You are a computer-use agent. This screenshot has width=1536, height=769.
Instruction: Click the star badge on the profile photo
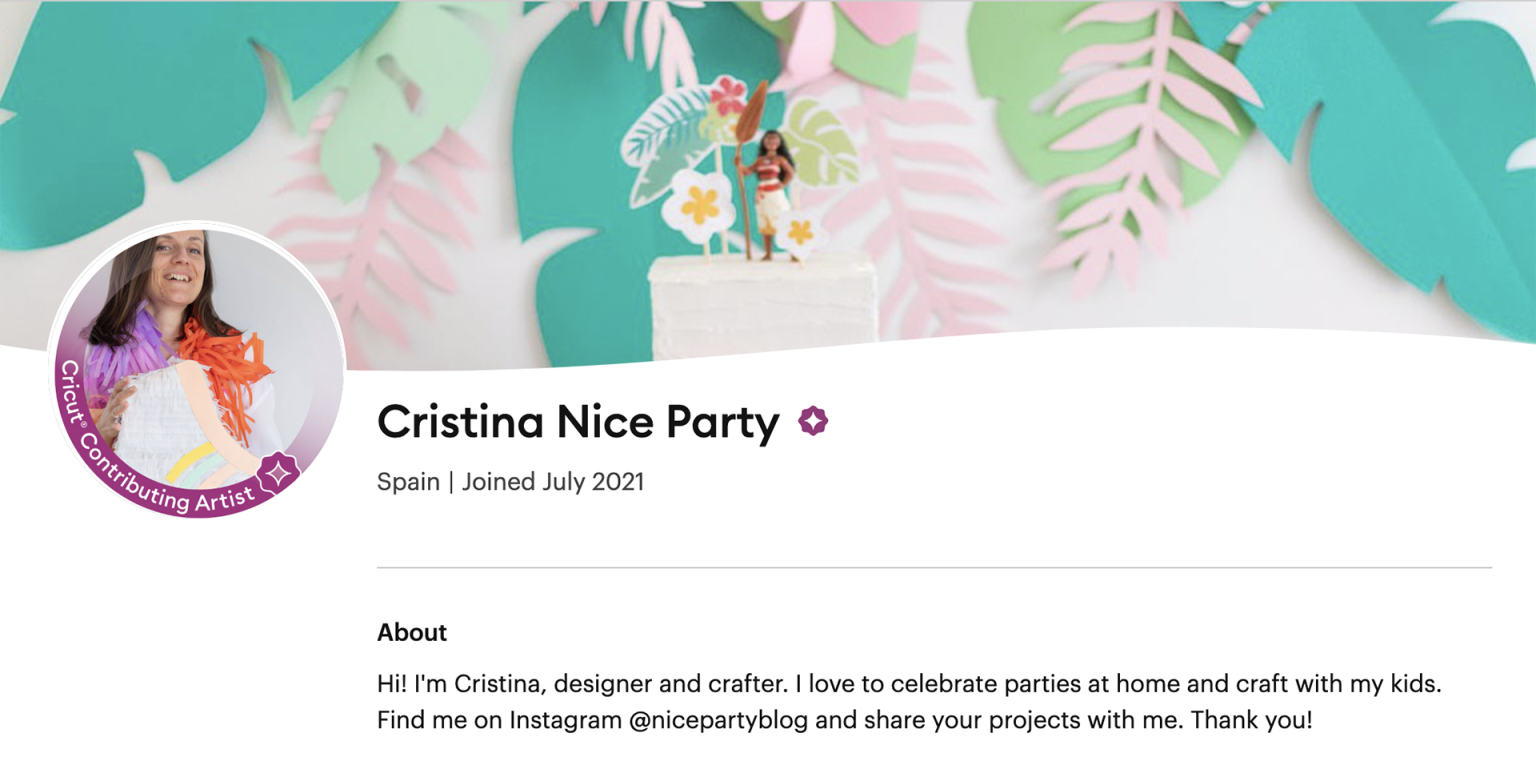[277, 472]
